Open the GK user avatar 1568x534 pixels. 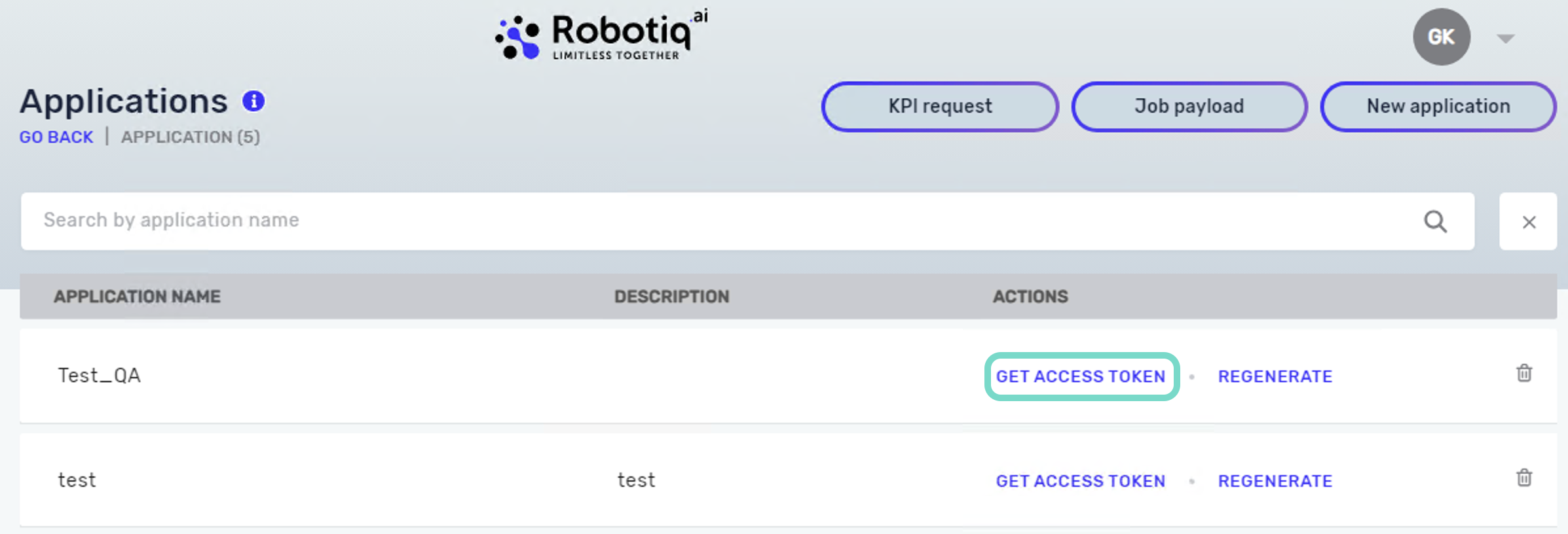click(1441, 37)
